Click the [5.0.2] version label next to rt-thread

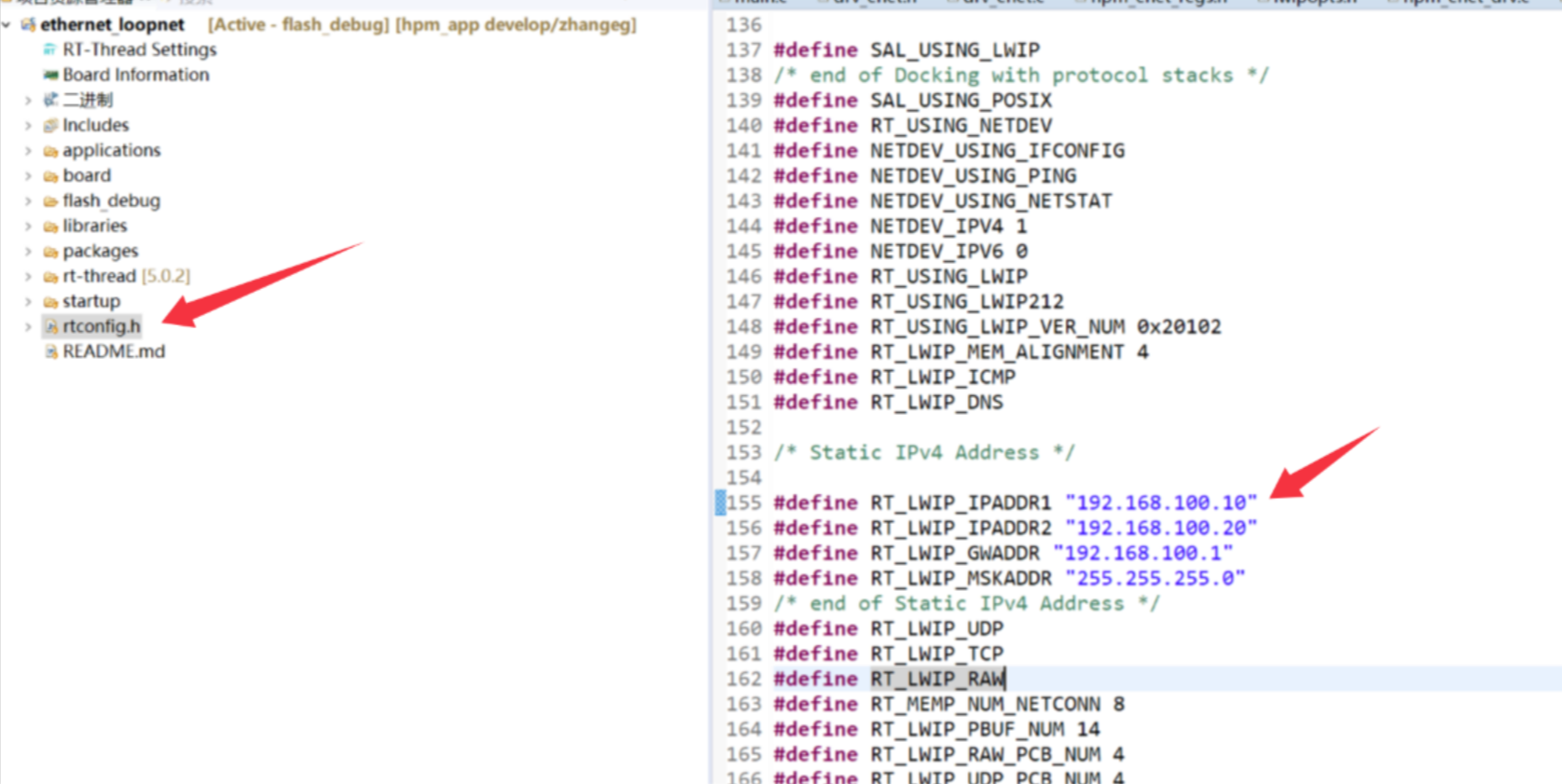[x=166, y=276]
